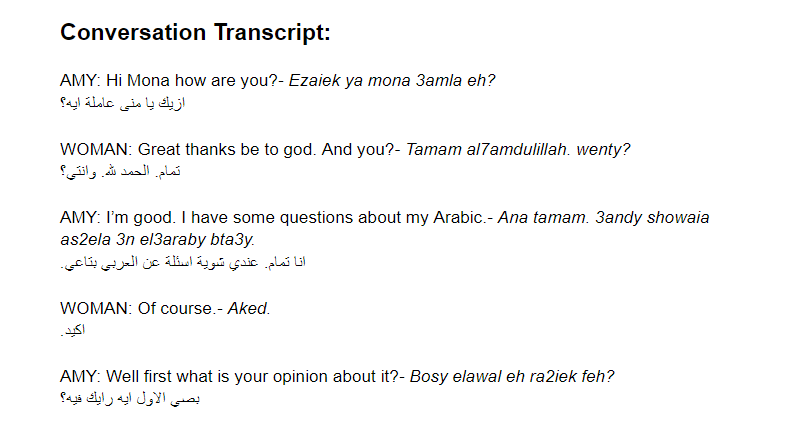Click the transliteration 'Bosy elawal eh ra2iek feh?'
The height and width of the screenshot is (423, 793).
coord(512,376)
